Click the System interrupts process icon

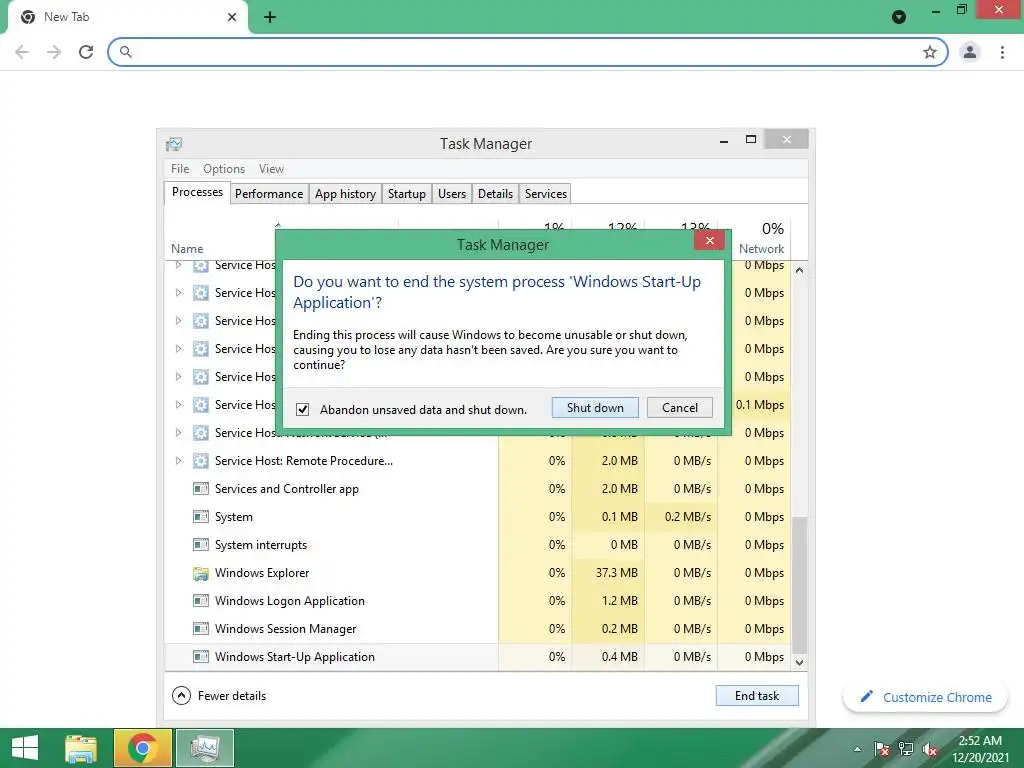(x=201, y=545)
